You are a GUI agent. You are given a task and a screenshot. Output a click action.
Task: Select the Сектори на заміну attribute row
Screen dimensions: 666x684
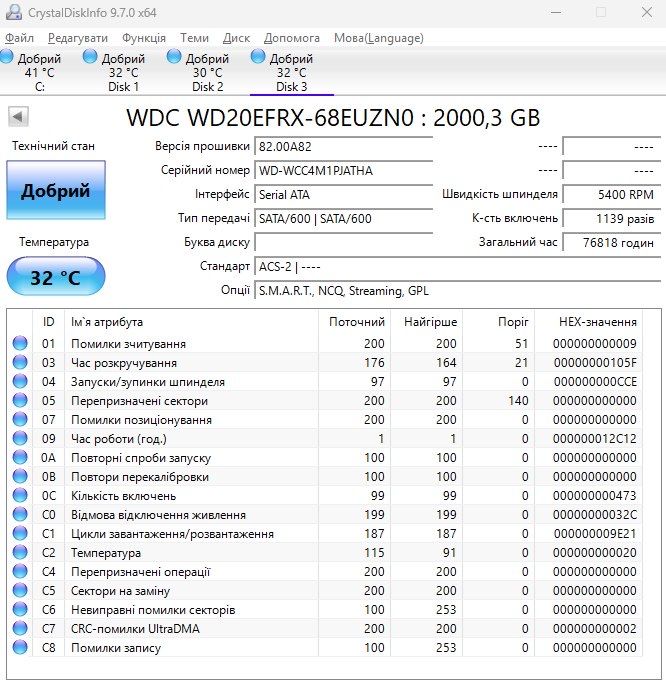pos(325,590)
